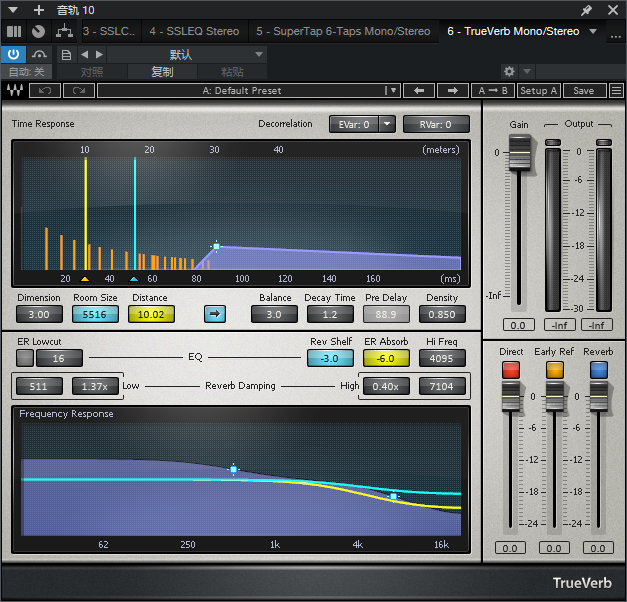This screenshot has height=602, width=627.
Task: Load next Waves preset right arrow
Action: click(453, 91)
